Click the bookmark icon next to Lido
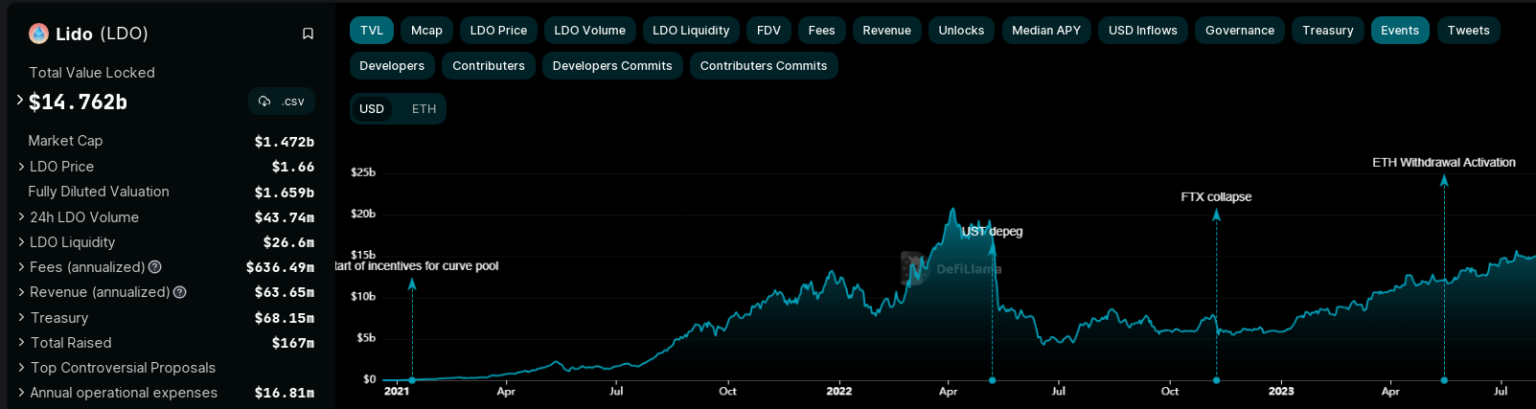The image size is (1536, 409). 308,33
